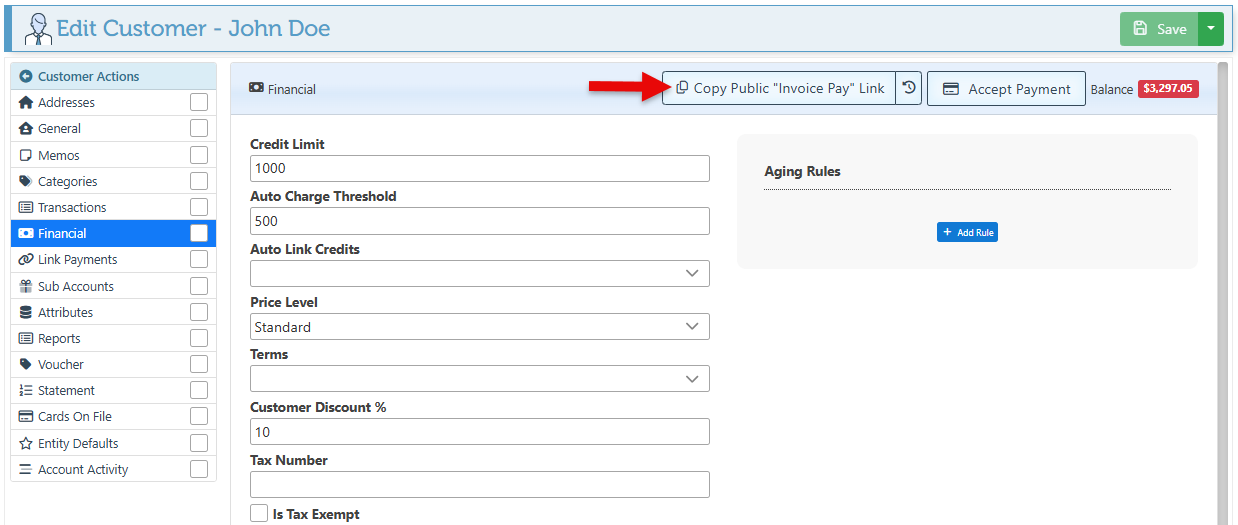This screenshot has height=525, width=1238.
Task: Go to Account Activity section
Action: (x=83, y=469)
